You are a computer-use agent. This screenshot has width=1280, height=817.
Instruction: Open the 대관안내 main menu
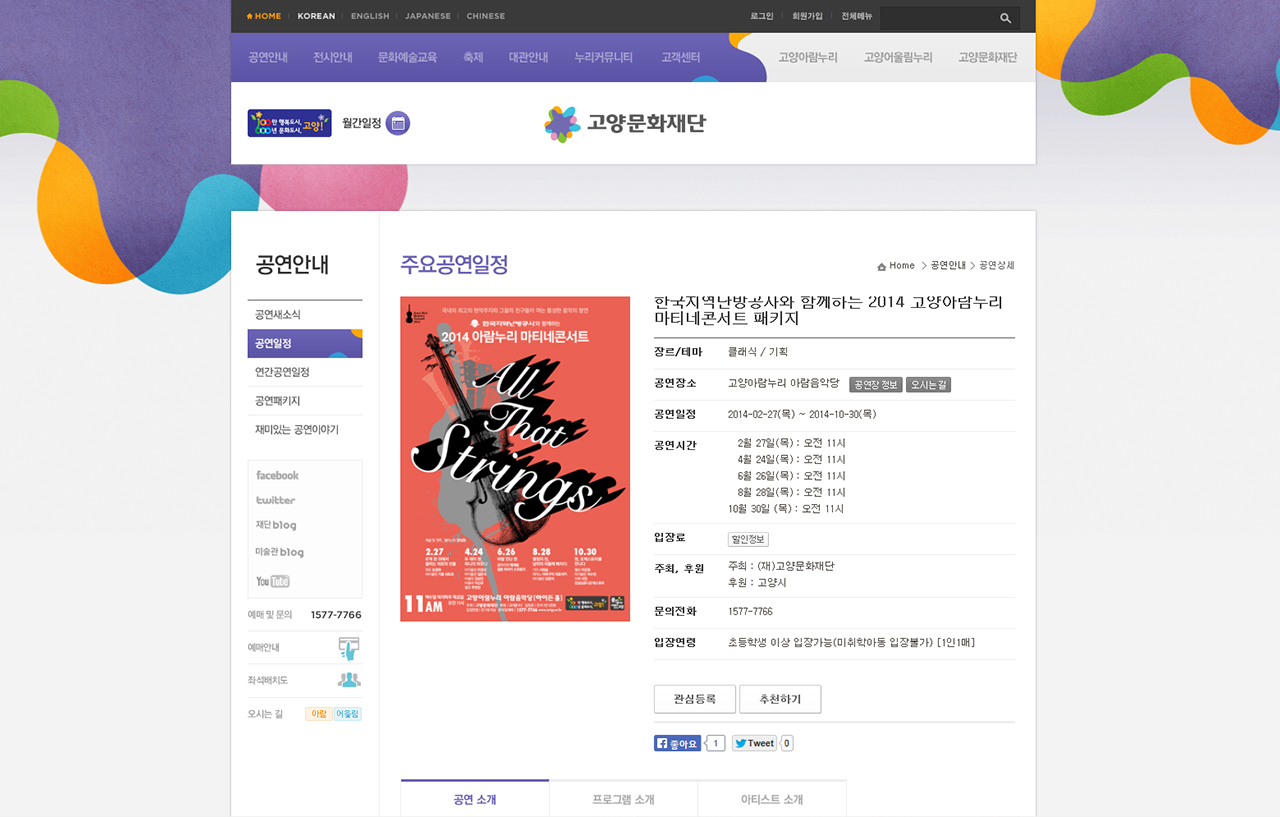tap(528, 57)
